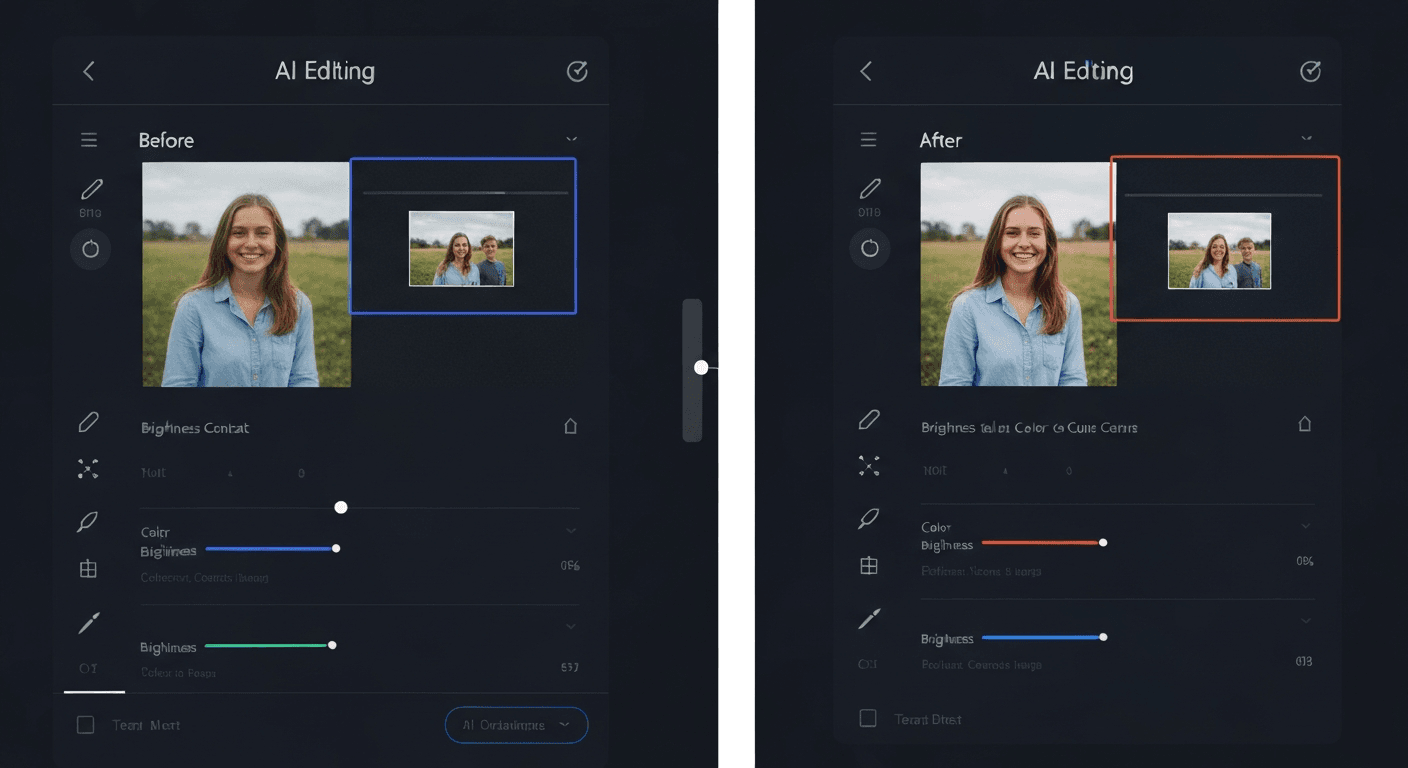
Task: Choose the Lasso tool in the left sidebar
Action: [89, 521]
